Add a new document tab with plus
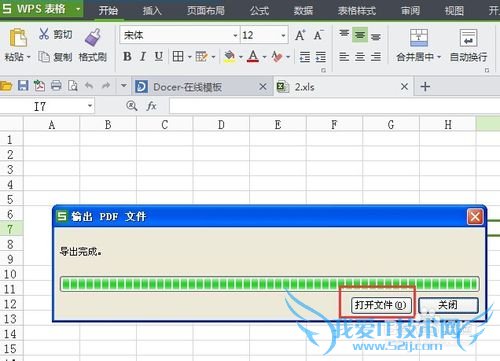Viewport: 500px width, 361px height. pyautogui.click(x=425, y=87)
